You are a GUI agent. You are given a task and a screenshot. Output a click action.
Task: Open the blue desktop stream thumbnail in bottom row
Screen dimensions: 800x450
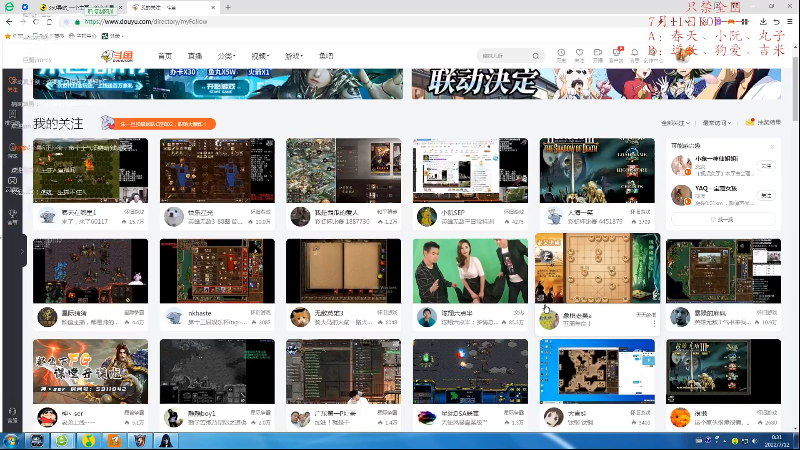(x=597, y=371)
